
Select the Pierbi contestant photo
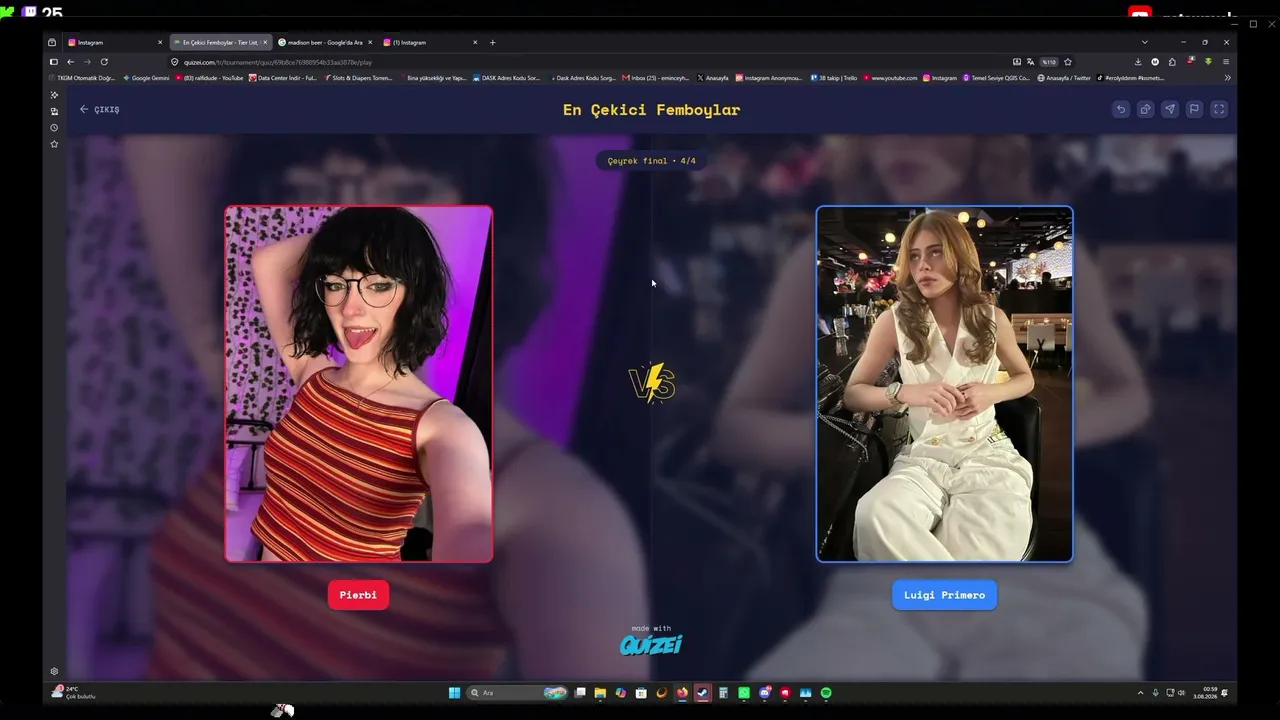tap(359, 384)
